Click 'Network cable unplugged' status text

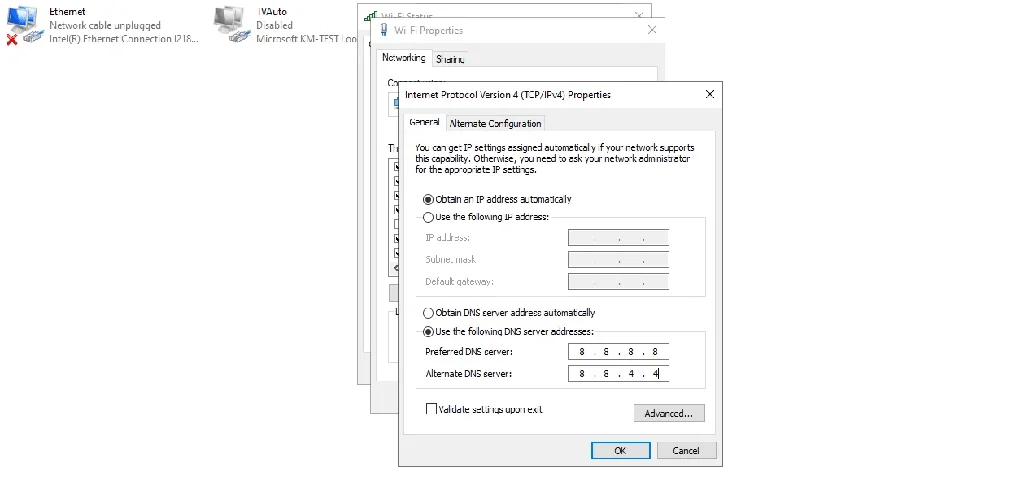(x=105, y=25)
